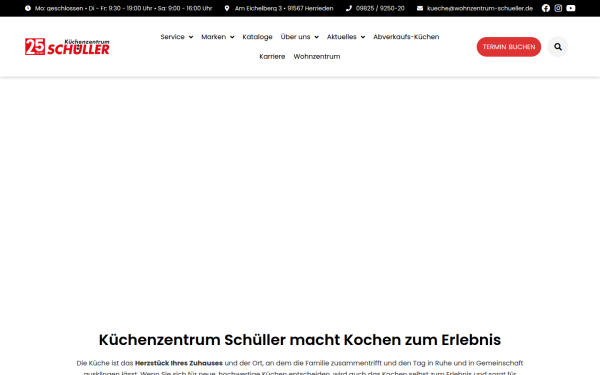This screenshot has width=600, height=375.
Task: Open the Wohnzentrum link
Action: 317,56
